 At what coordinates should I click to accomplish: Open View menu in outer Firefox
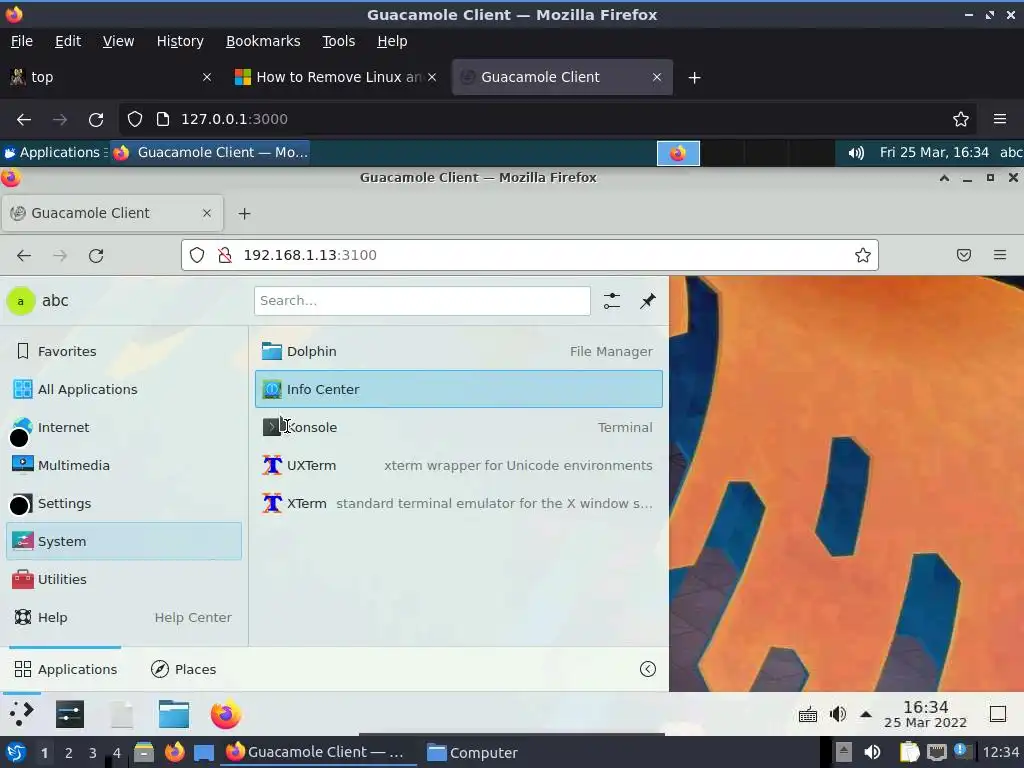tap(118, 41)
